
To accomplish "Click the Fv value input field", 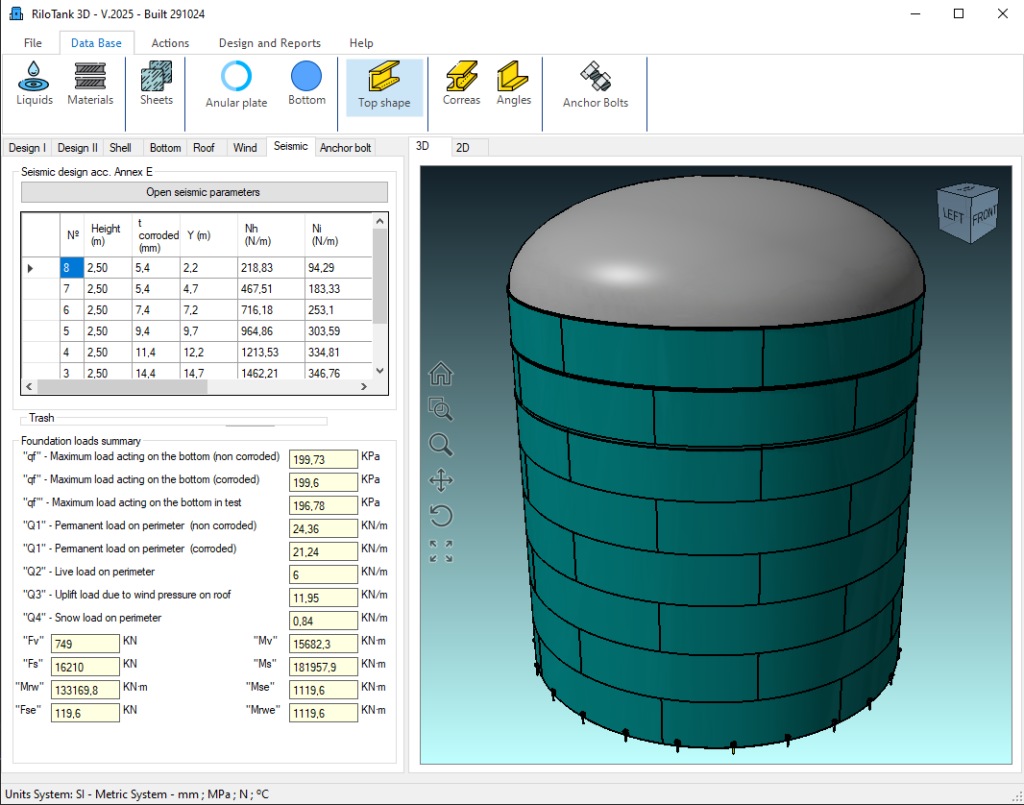I will point(84,645).
